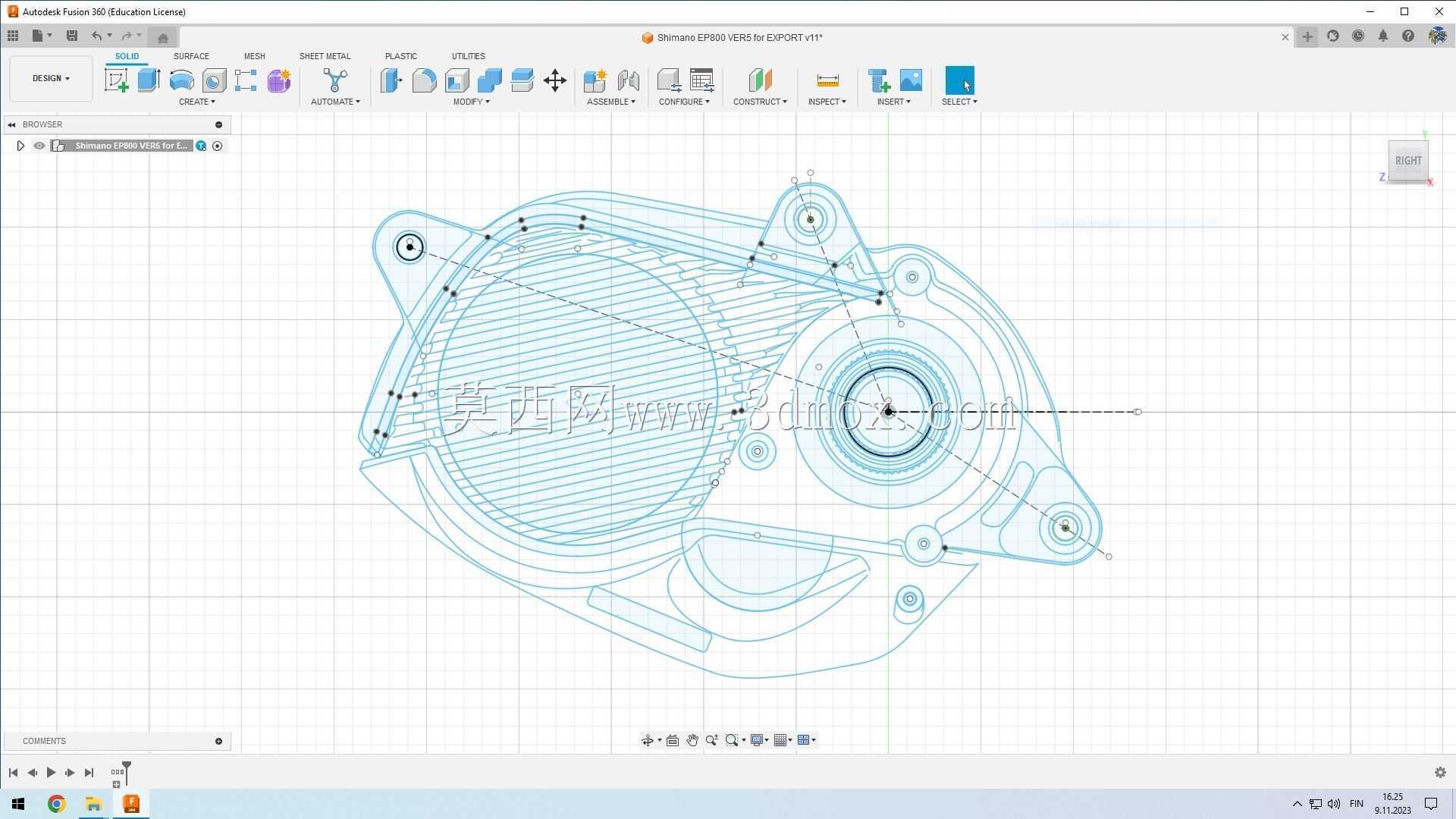Jump to the timeline end
Screen dimensions: 1456x819
89,773
